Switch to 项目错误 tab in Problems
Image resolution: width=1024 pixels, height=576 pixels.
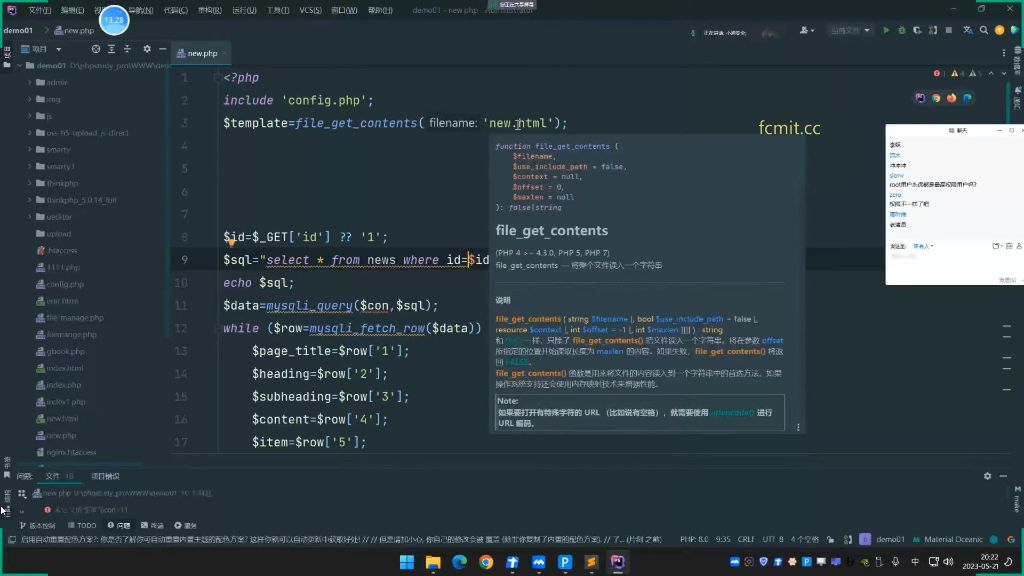click(105, 476)
